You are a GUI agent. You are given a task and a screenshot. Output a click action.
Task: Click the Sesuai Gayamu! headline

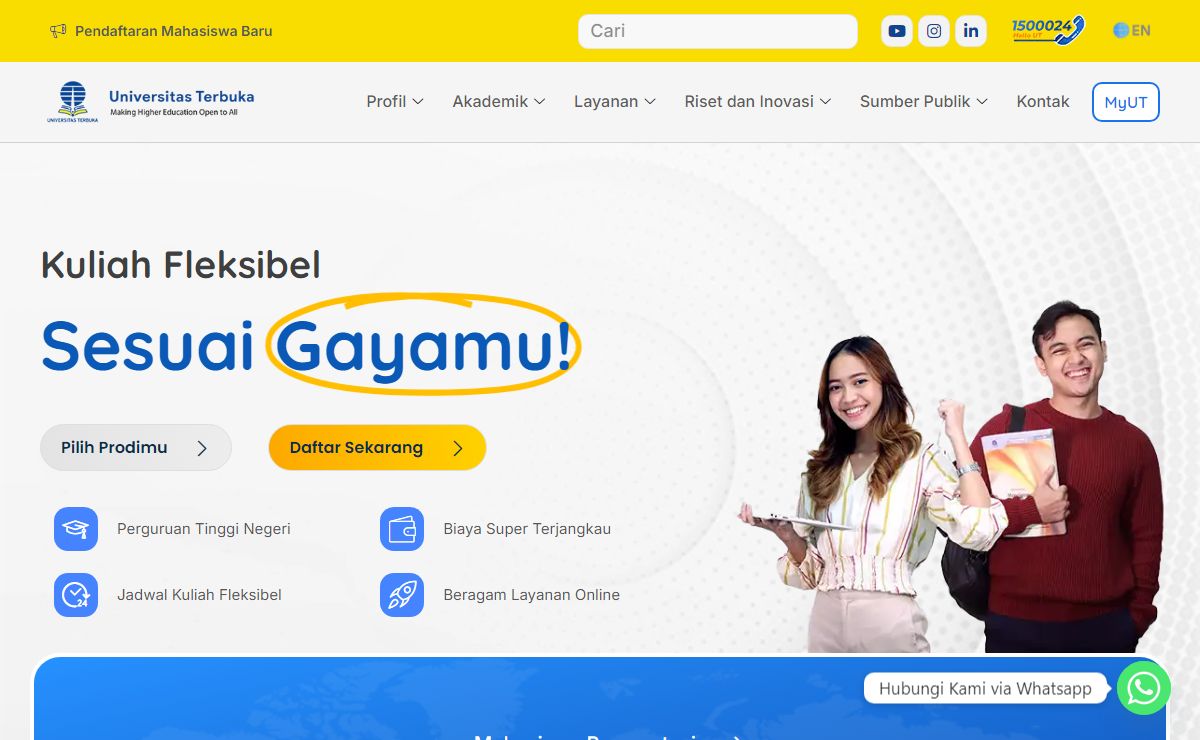coord(310,345)
